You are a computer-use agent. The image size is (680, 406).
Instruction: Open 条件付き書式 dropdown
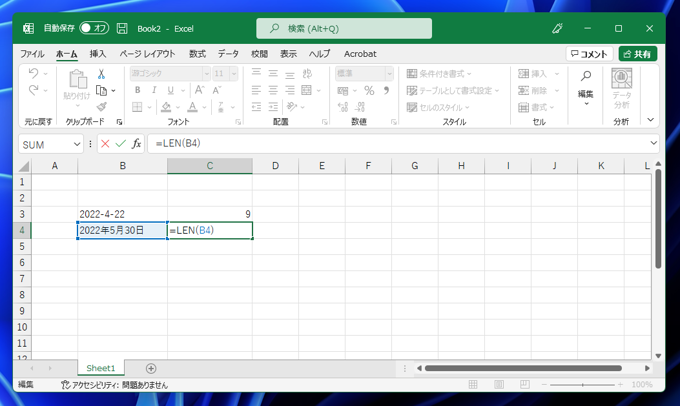439,74
